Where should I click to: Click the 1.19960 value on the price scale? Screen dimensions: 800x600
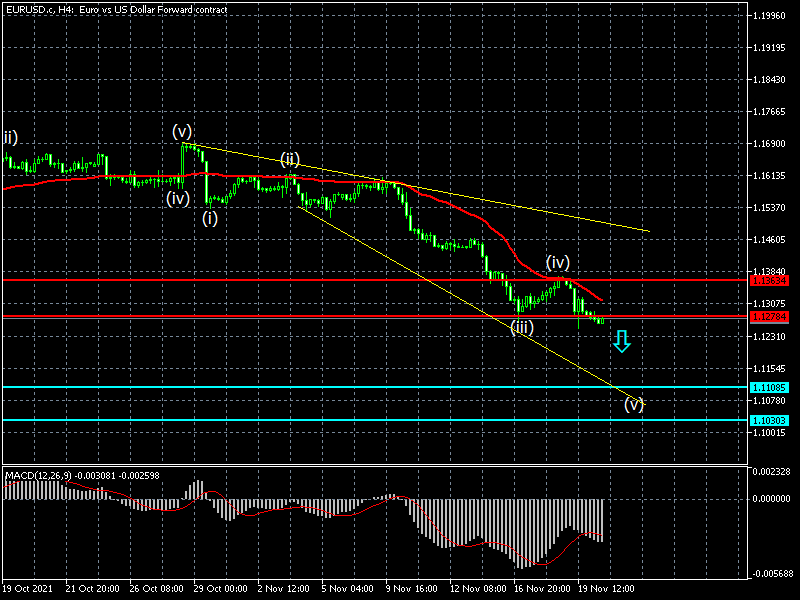tap(769, 16)
